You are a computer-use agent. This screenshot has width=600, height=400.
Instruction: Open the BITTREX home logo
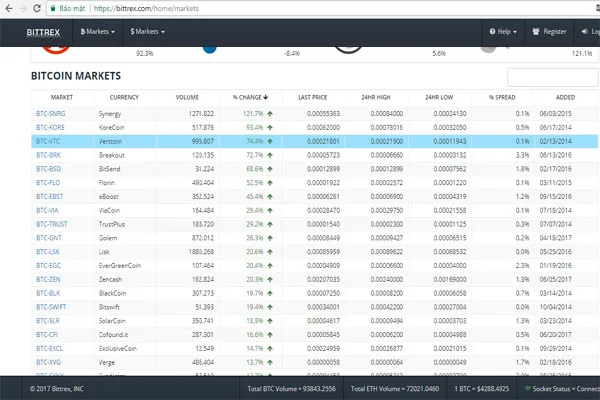(x=43, y=33)
